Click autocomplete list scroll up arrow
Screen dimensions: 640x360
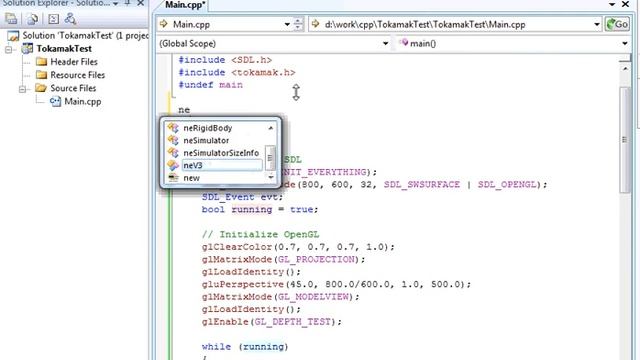click(271, 128)
